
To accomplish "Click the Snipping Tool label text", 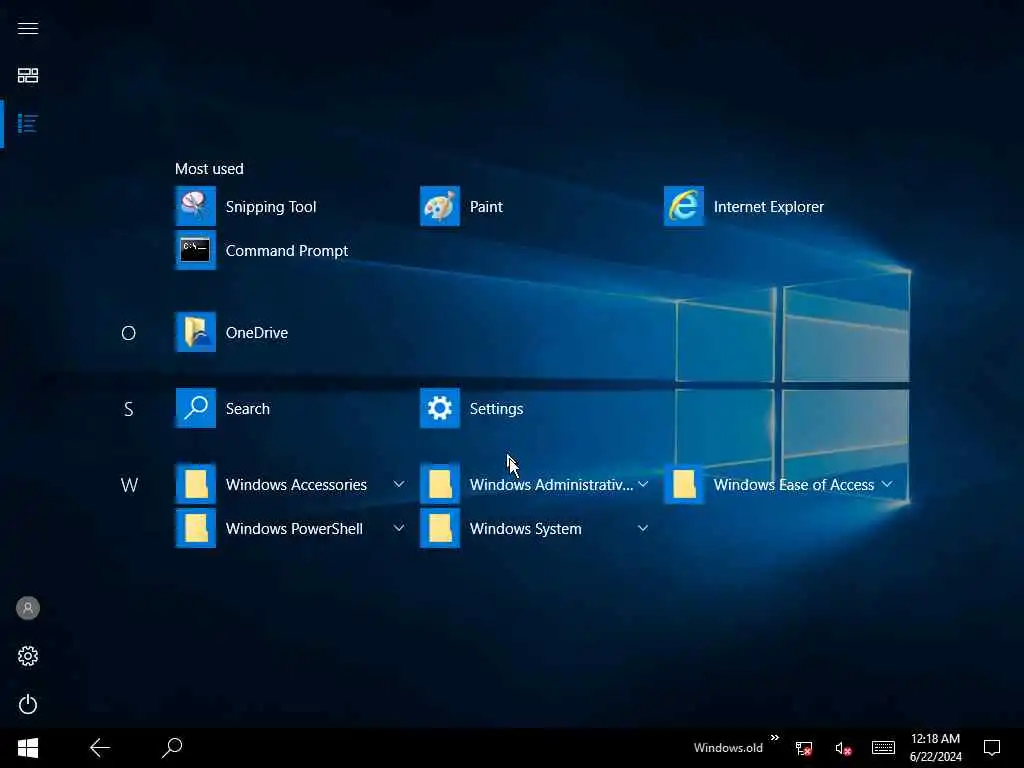I will click(270, 207).
